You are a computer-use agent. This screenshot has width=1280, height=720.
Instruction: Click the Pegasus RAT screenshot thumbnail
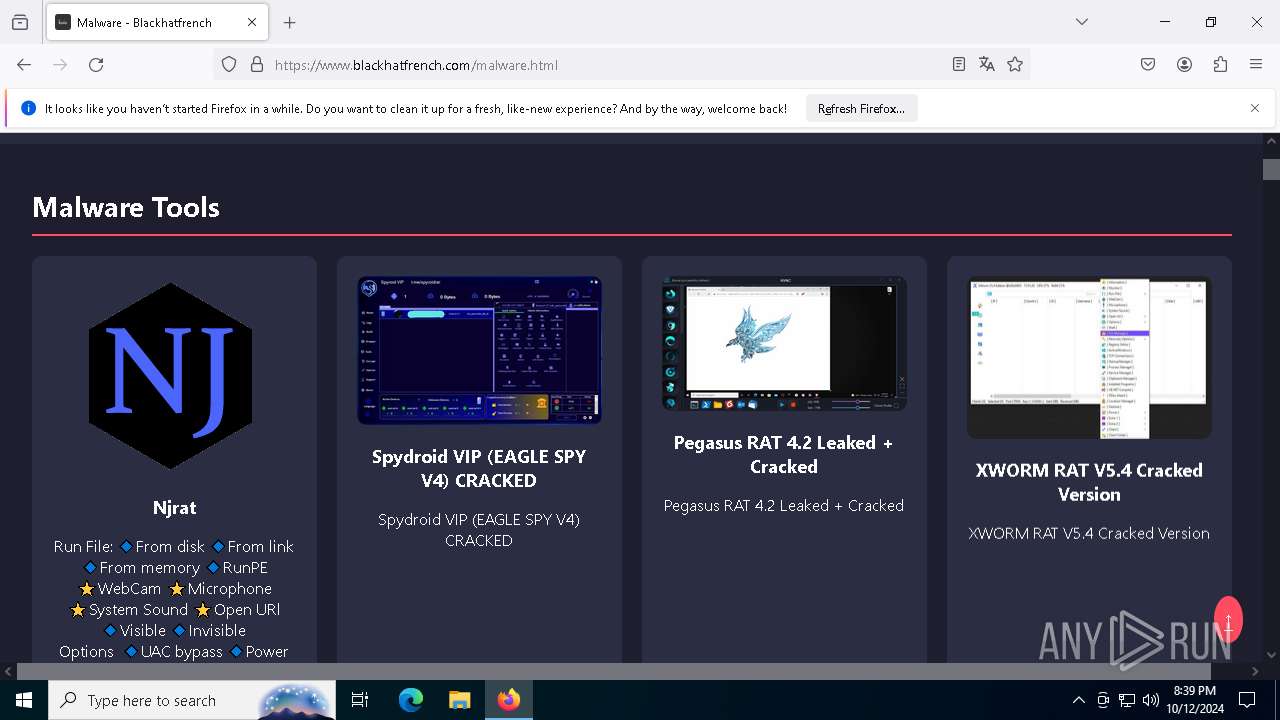[784, 343]
